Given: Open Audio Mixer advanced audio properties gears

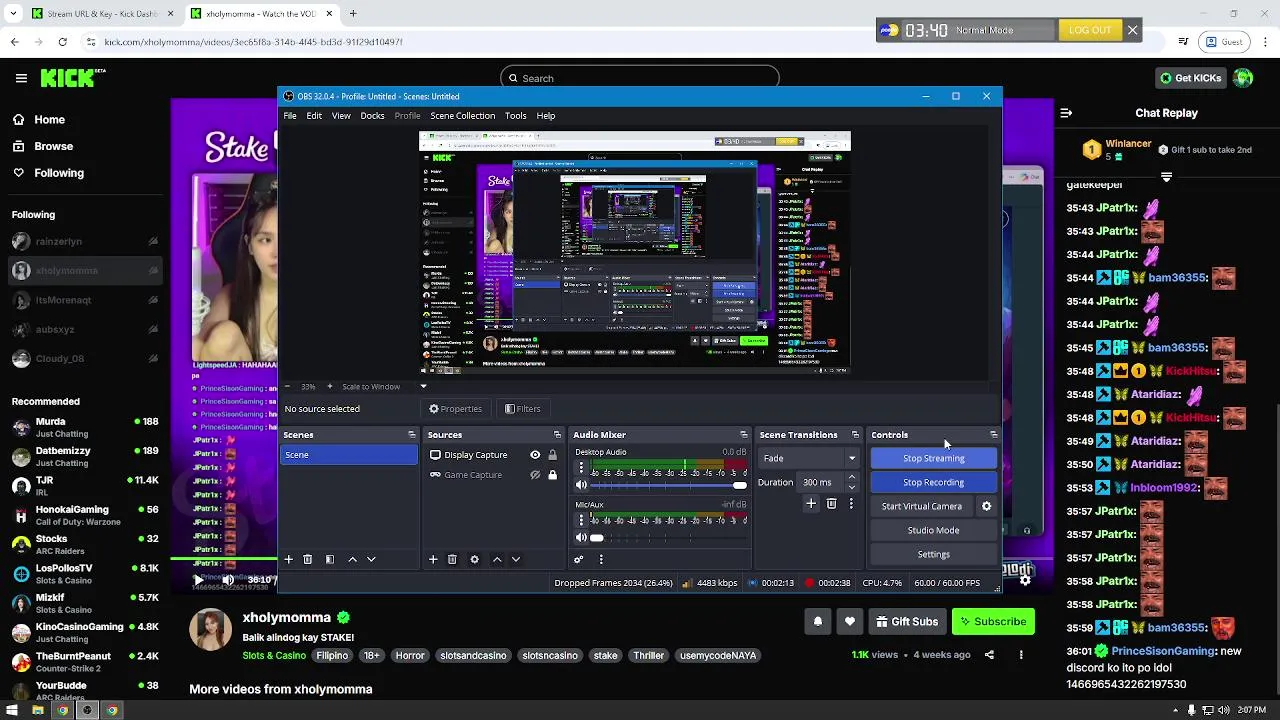Looking at the screenshot, I should coord(578,560).
